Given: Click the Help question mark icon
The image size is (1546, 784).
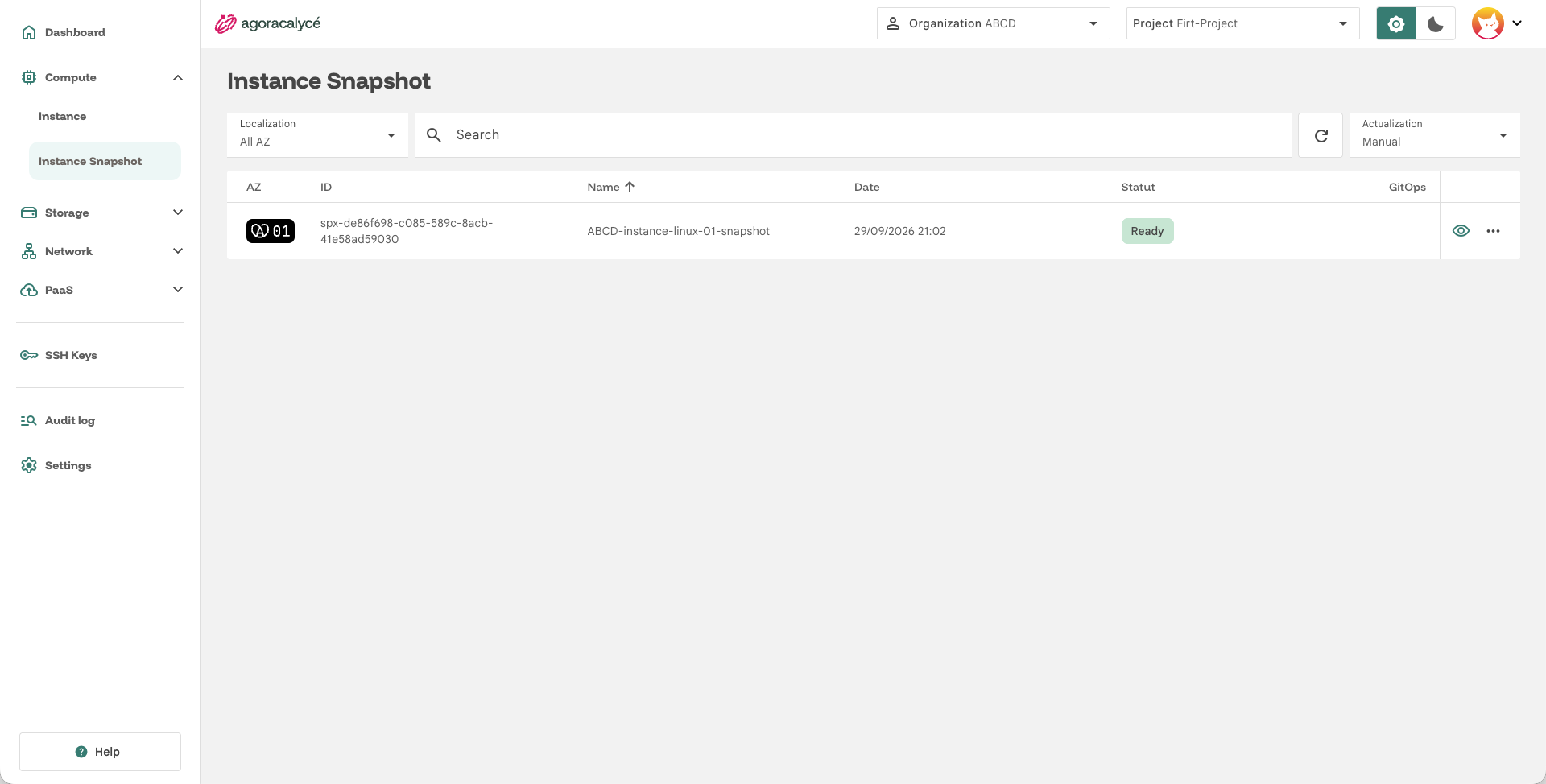Looking at the screenshot, I should click(x=81, y=752).
